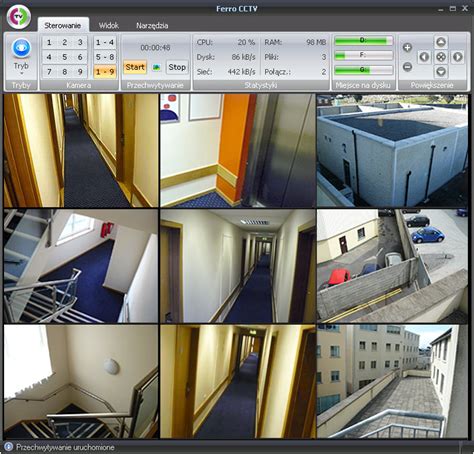Pan the view up with the arrow icon
Viewport: 474px width, 454px height.
pos(441,42)
